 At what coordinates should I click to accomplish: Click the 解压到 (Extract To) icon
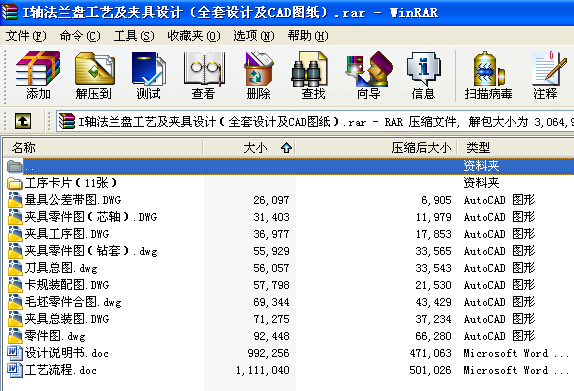click(x=95, y=68)
